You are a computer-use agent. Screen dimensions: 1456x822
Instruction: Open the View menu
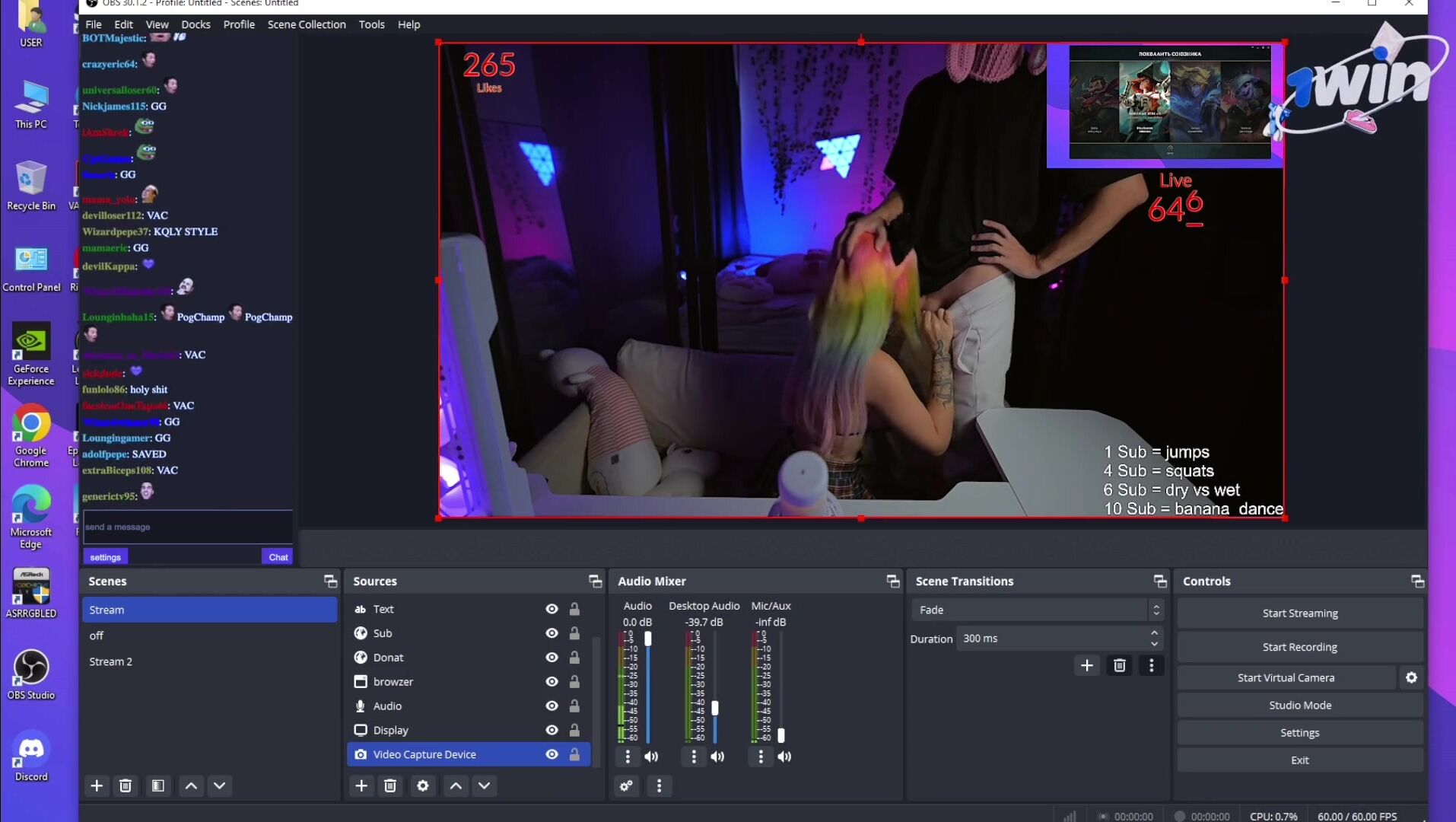[x=157, y=24]
